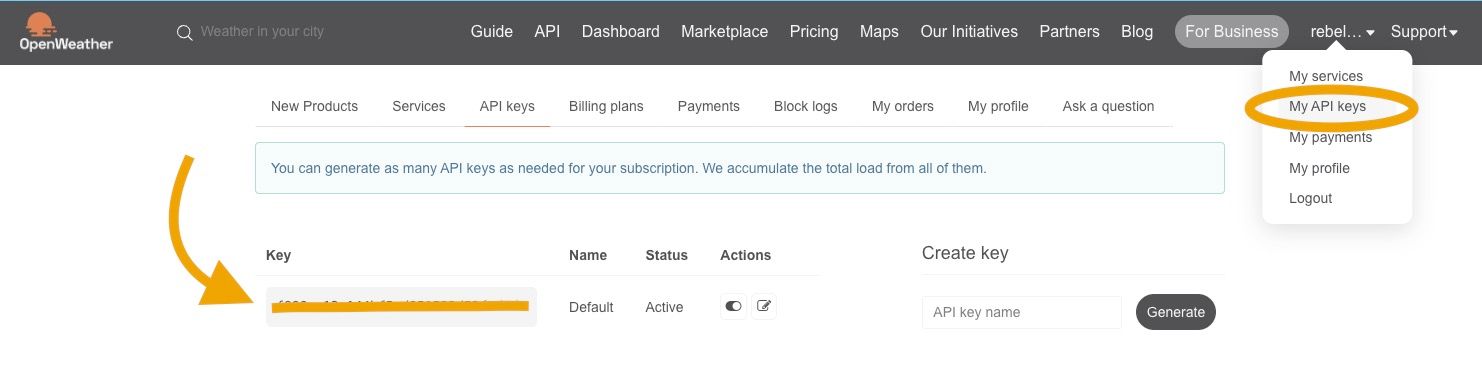Choose Logout from the account menu

point(1310,198)
